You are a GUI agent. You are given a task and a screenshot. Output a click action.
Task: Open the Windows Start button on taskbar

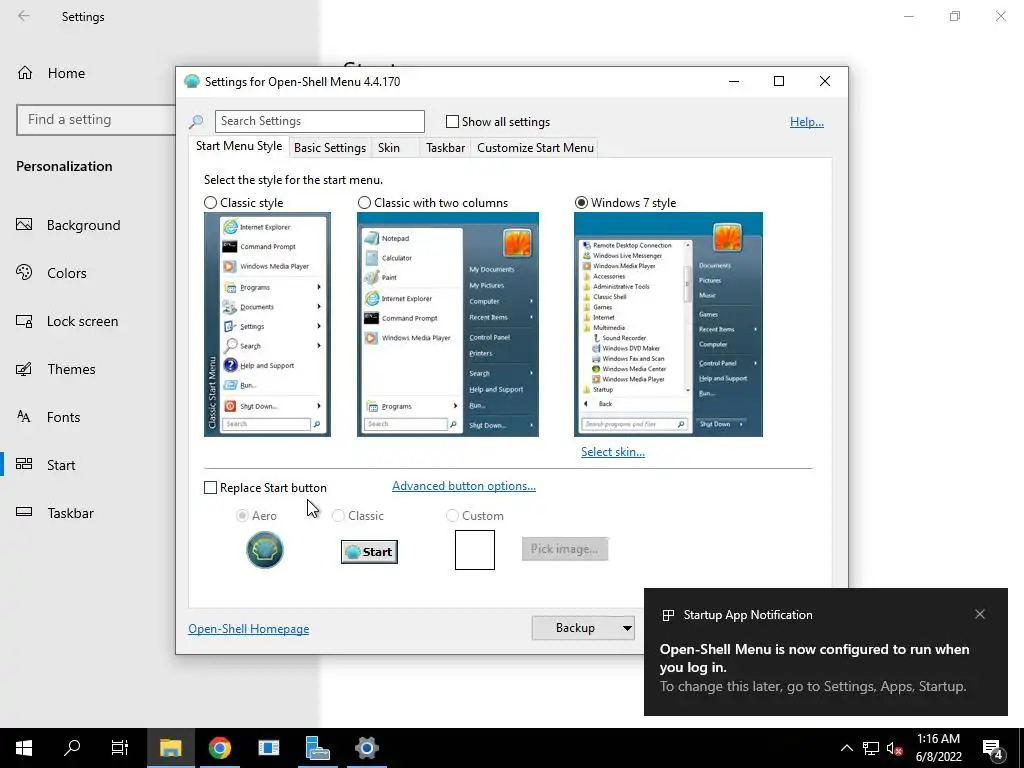[24, 748]
